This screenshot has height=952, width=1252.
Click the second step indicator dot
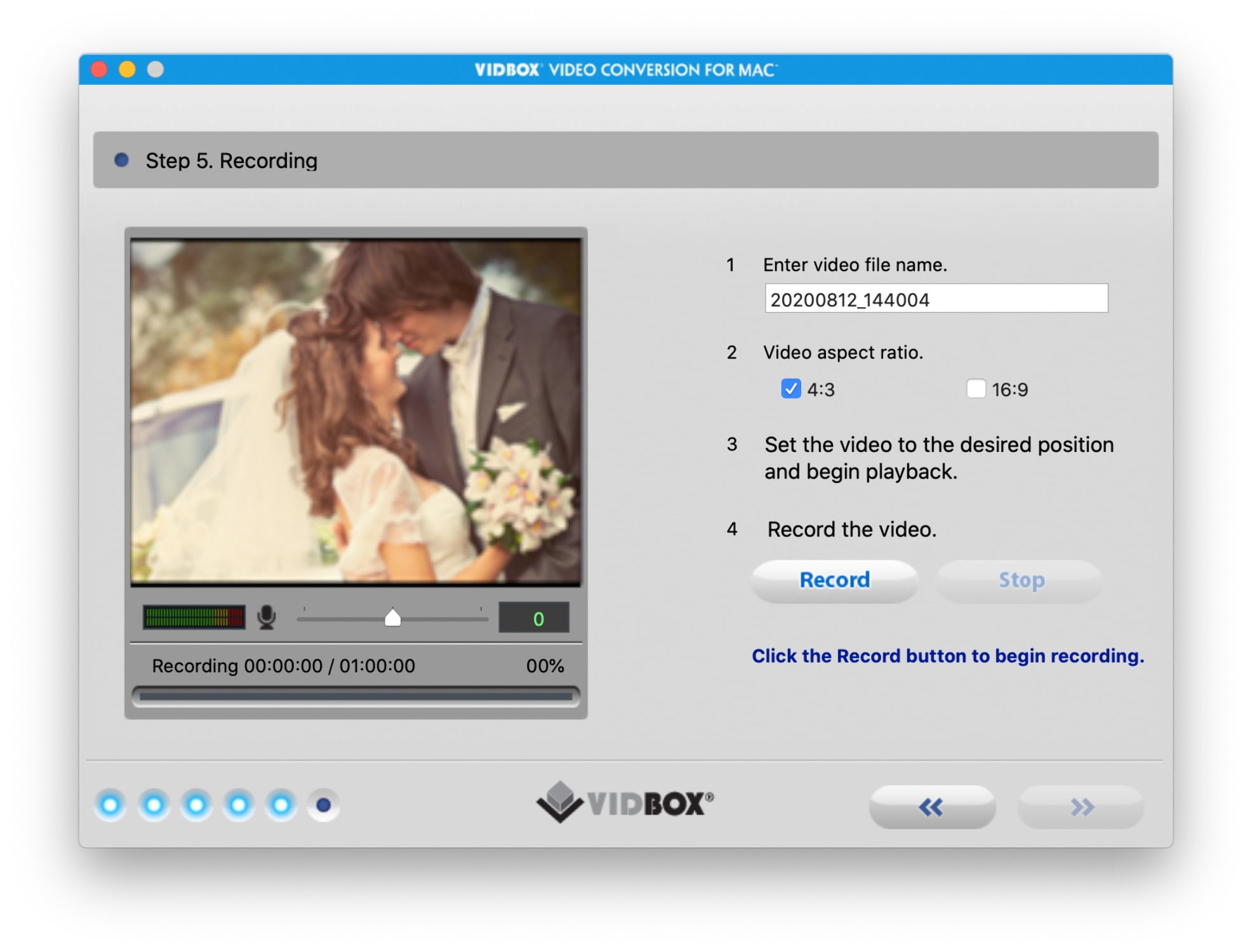pos(154,805)
